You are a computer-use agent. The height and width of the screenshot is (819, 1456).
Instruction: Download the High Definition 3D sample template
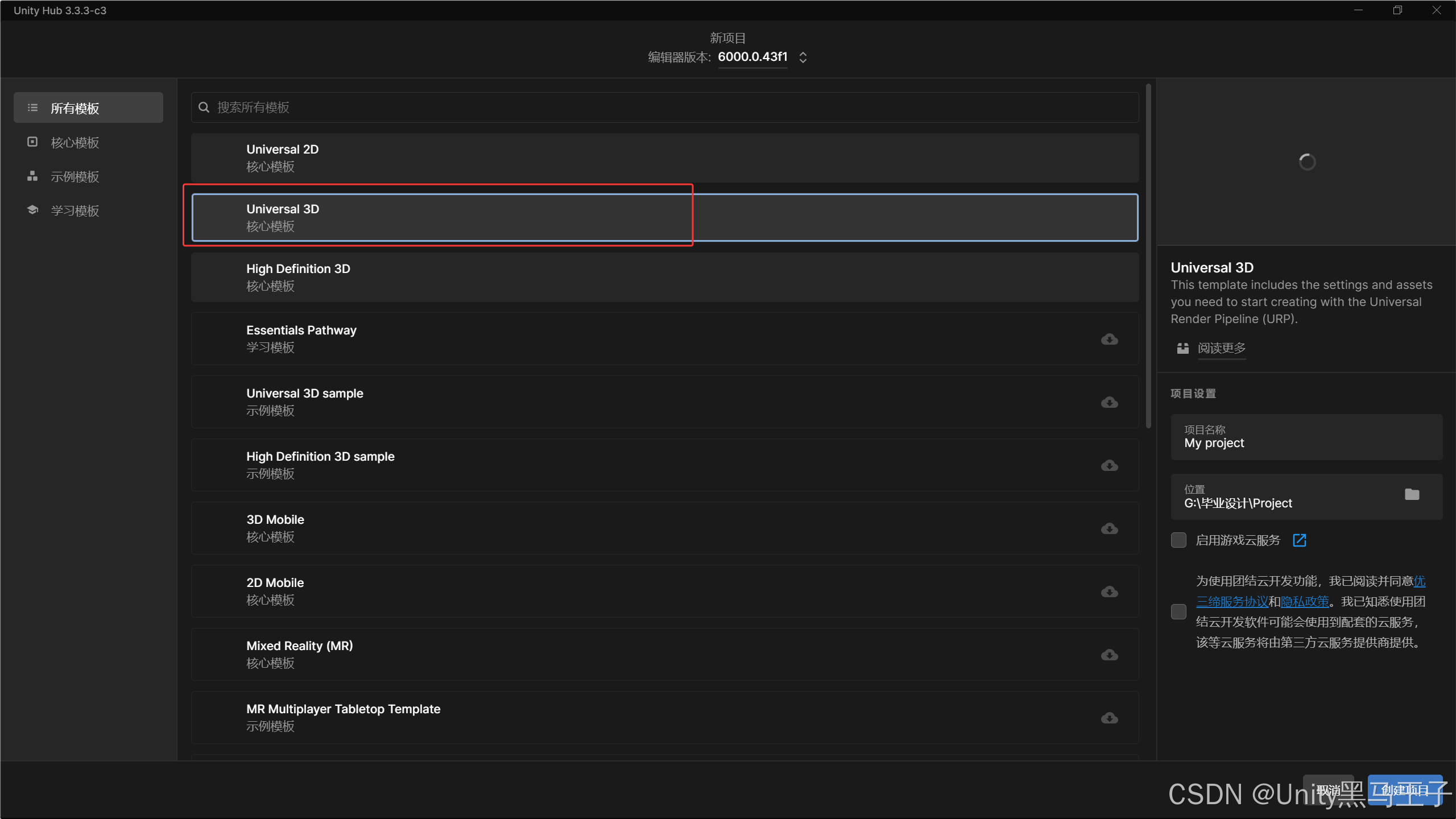[x=1109, y=466]
